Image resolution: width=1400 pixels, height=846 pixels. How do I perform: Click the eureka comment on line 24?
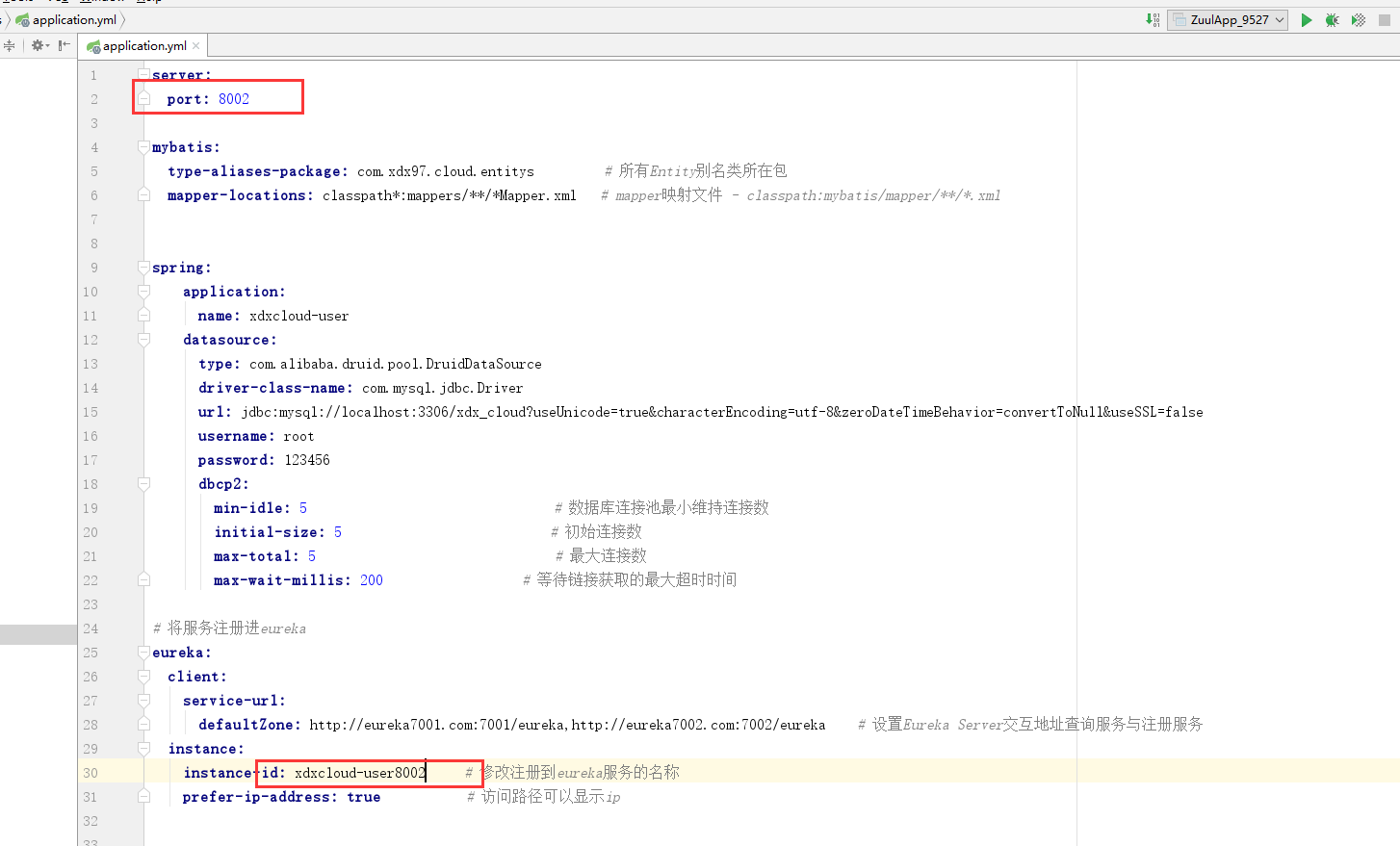tap(230, 628)
